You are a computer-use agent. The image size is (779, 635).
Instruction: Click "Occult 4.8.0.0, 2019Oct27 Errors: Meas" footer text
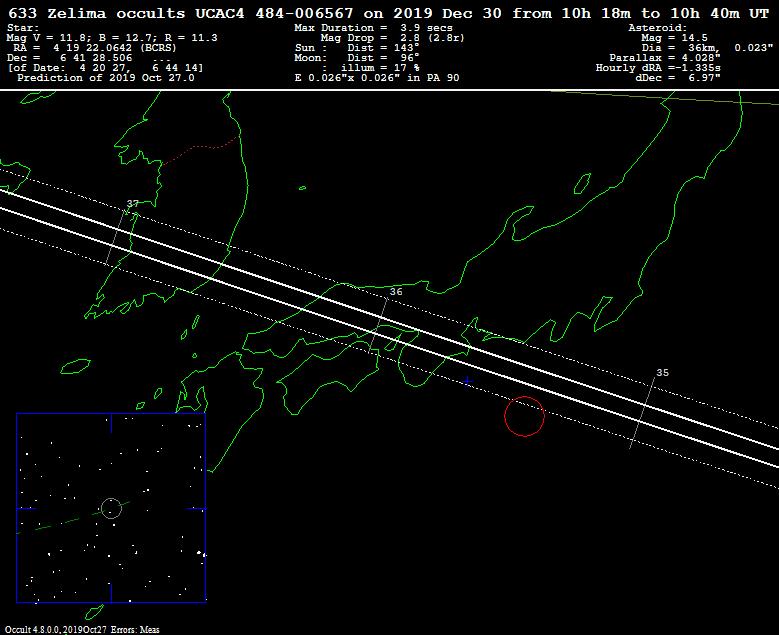pos(82,630)
